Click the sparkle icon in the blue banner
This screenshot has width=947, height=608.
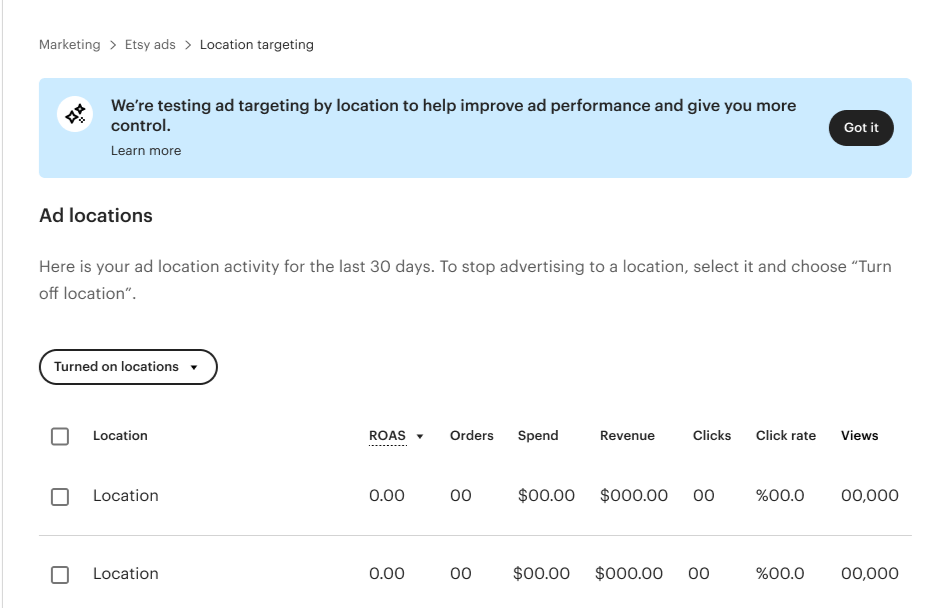[x=77, y=115]
